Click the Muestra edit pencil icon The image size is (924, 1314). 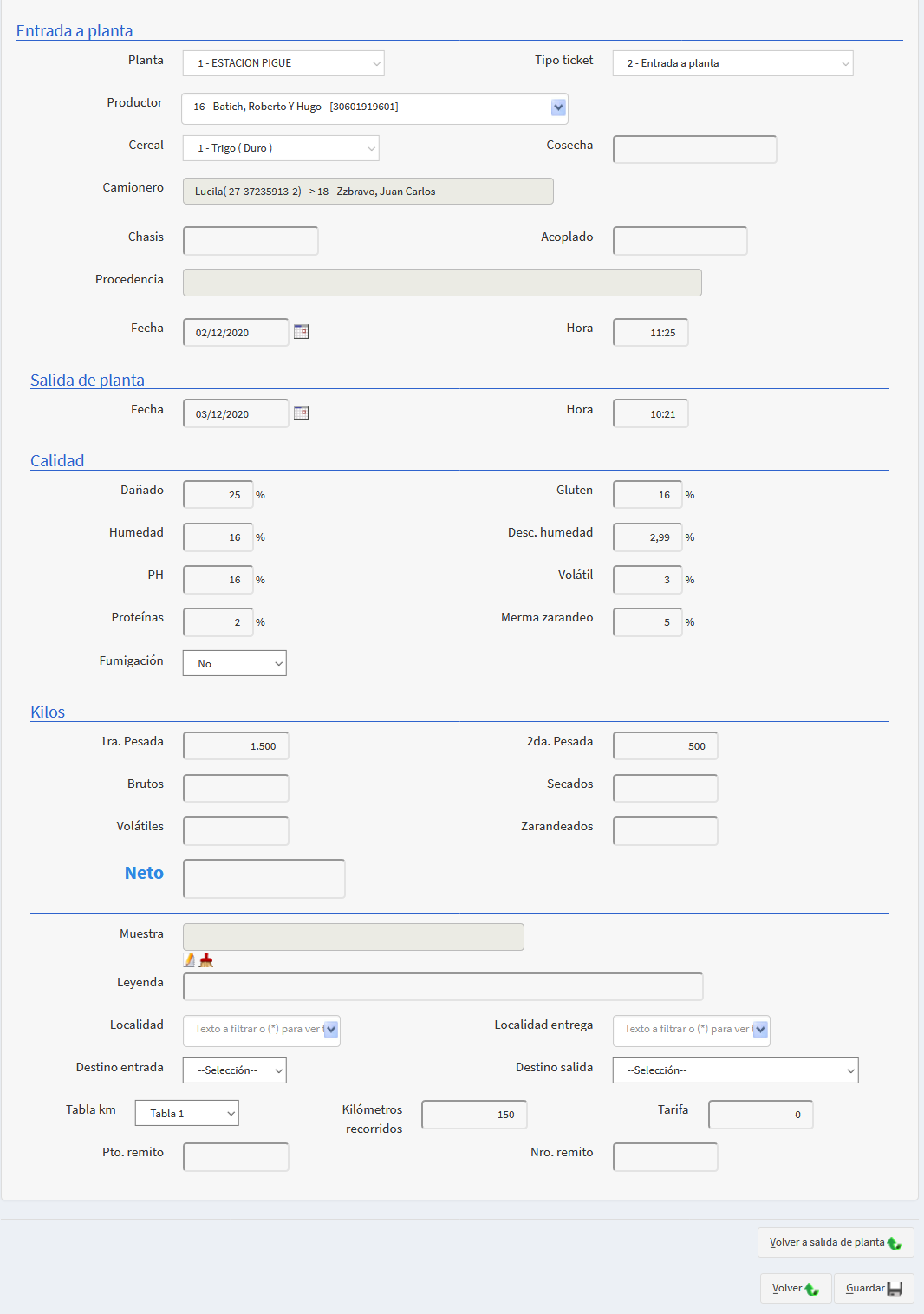point(190,959)
